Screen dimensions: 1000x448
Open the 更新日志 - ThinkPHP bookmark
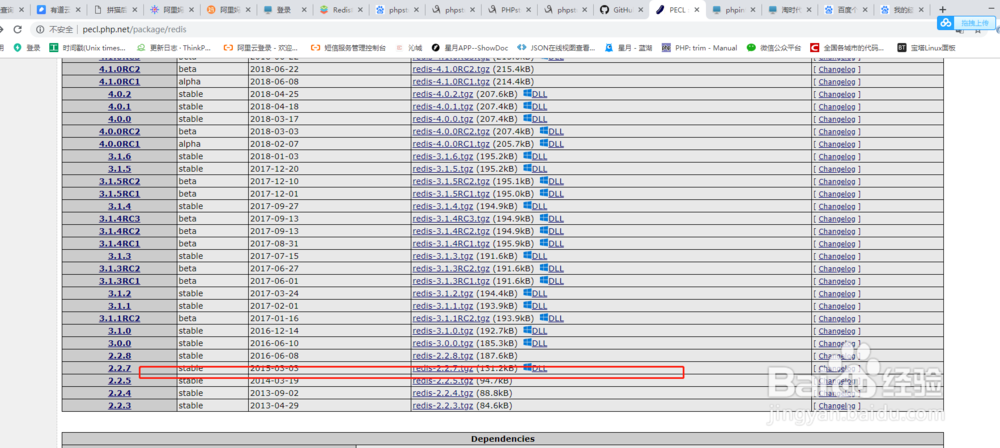pos(174,47)
